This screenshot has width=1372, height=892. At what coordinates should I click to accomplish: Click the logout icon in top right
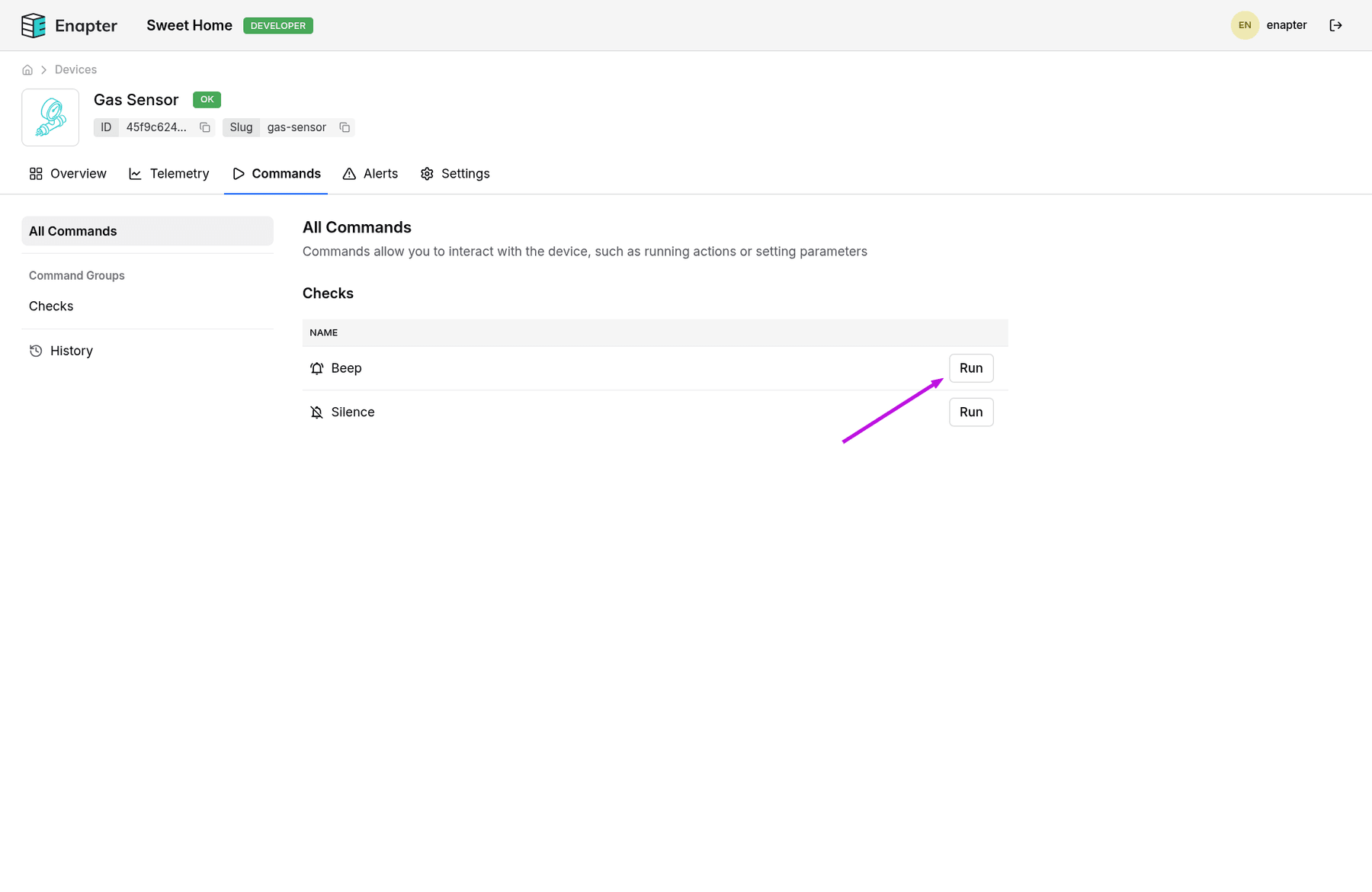(x=1336, y=25)
